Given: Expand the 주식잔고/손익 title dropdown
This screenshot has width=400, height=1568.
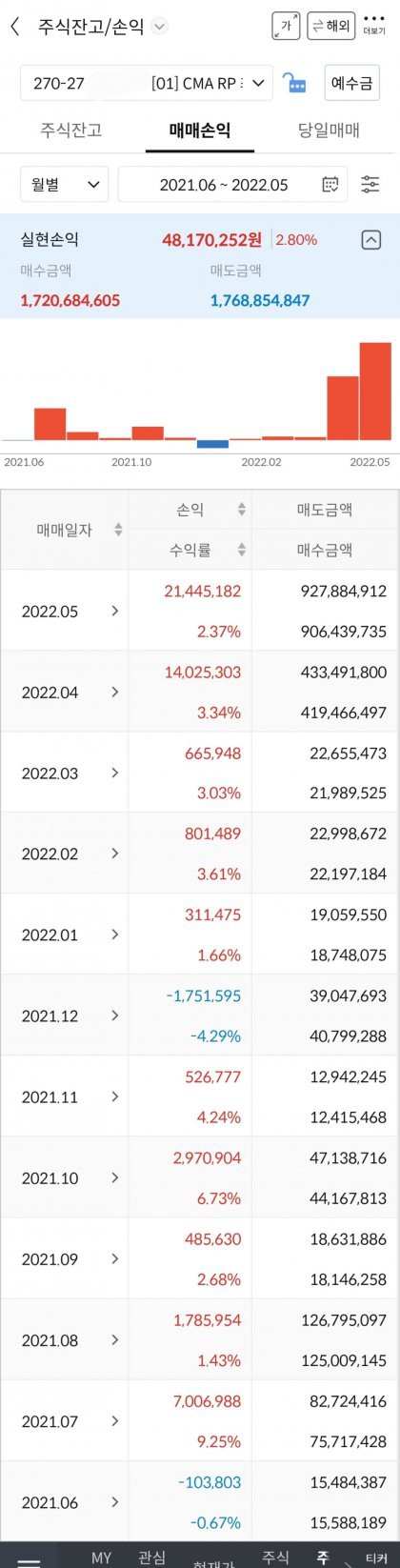Looking at the screenshot, I should (160, 27).
